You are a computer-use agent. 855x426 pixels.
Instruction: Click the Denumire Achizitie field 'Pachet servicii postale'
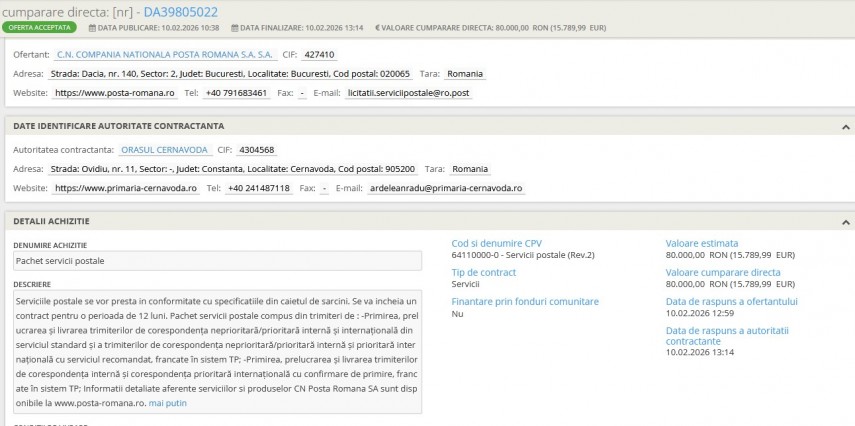click(217, 261)
